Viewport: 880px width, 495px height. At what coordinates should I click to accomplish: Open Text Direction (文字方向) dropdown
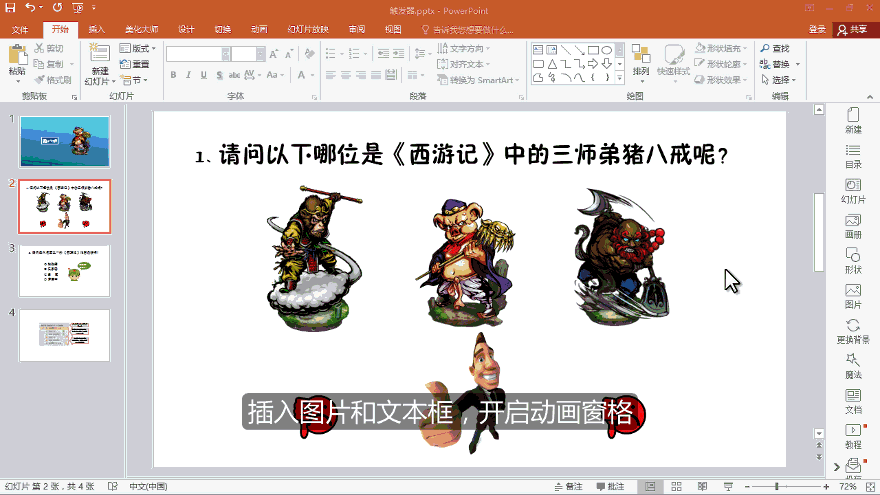[463, 48]
